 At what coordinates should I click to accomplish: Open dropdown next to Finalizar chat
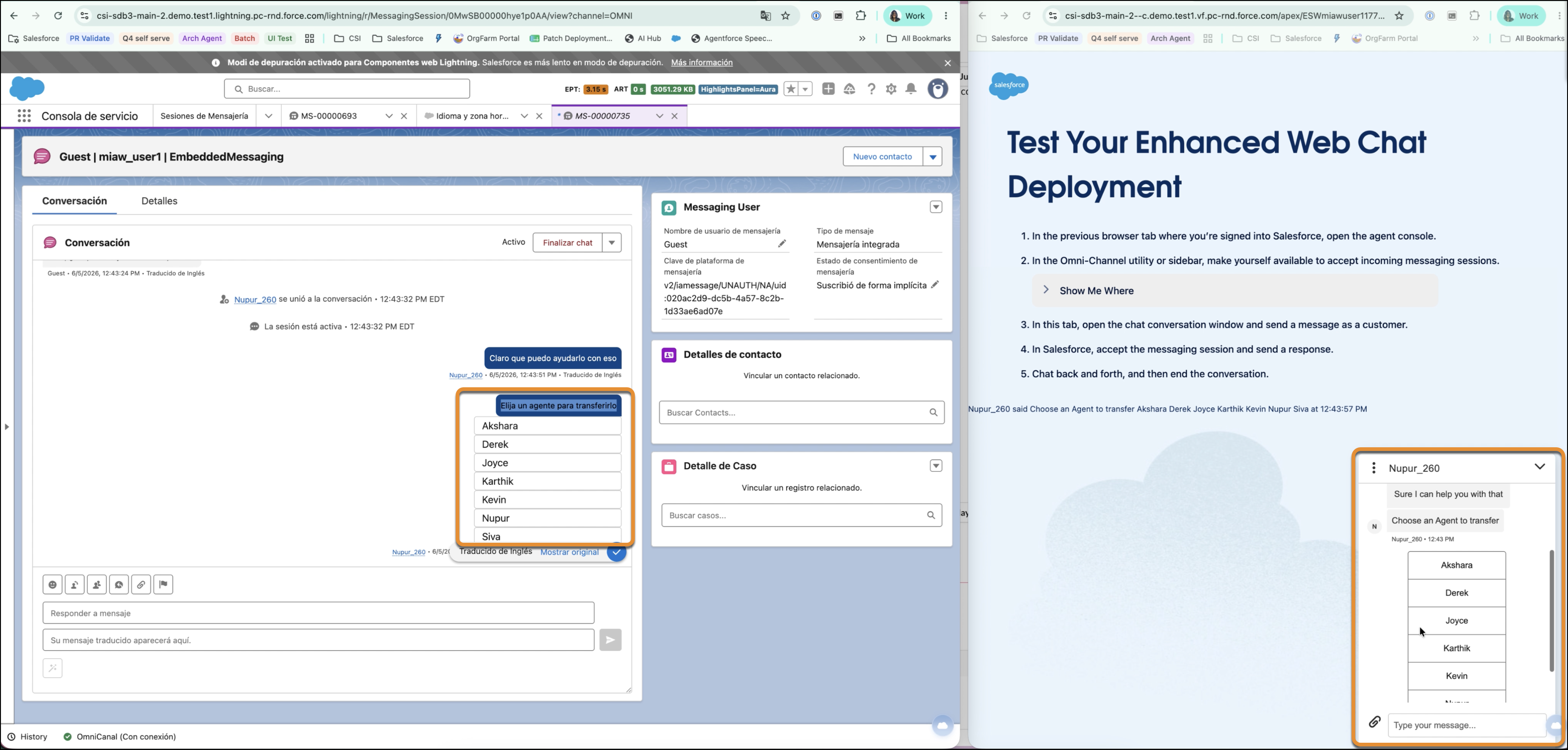(x=612, y=243)
